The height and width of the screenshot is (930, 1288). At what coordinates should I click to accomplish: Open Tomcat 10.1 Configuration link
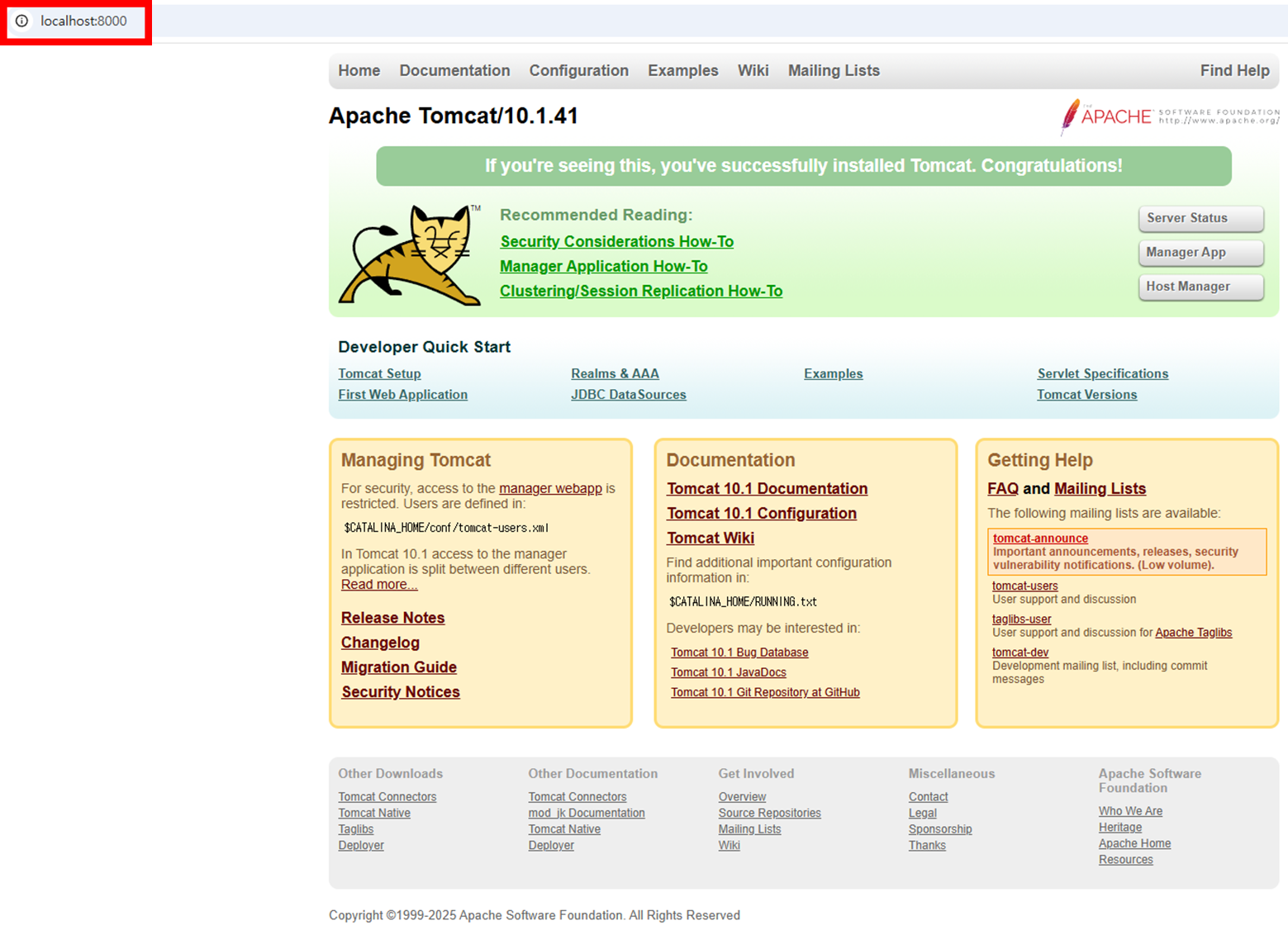click(x=761, y=513)
